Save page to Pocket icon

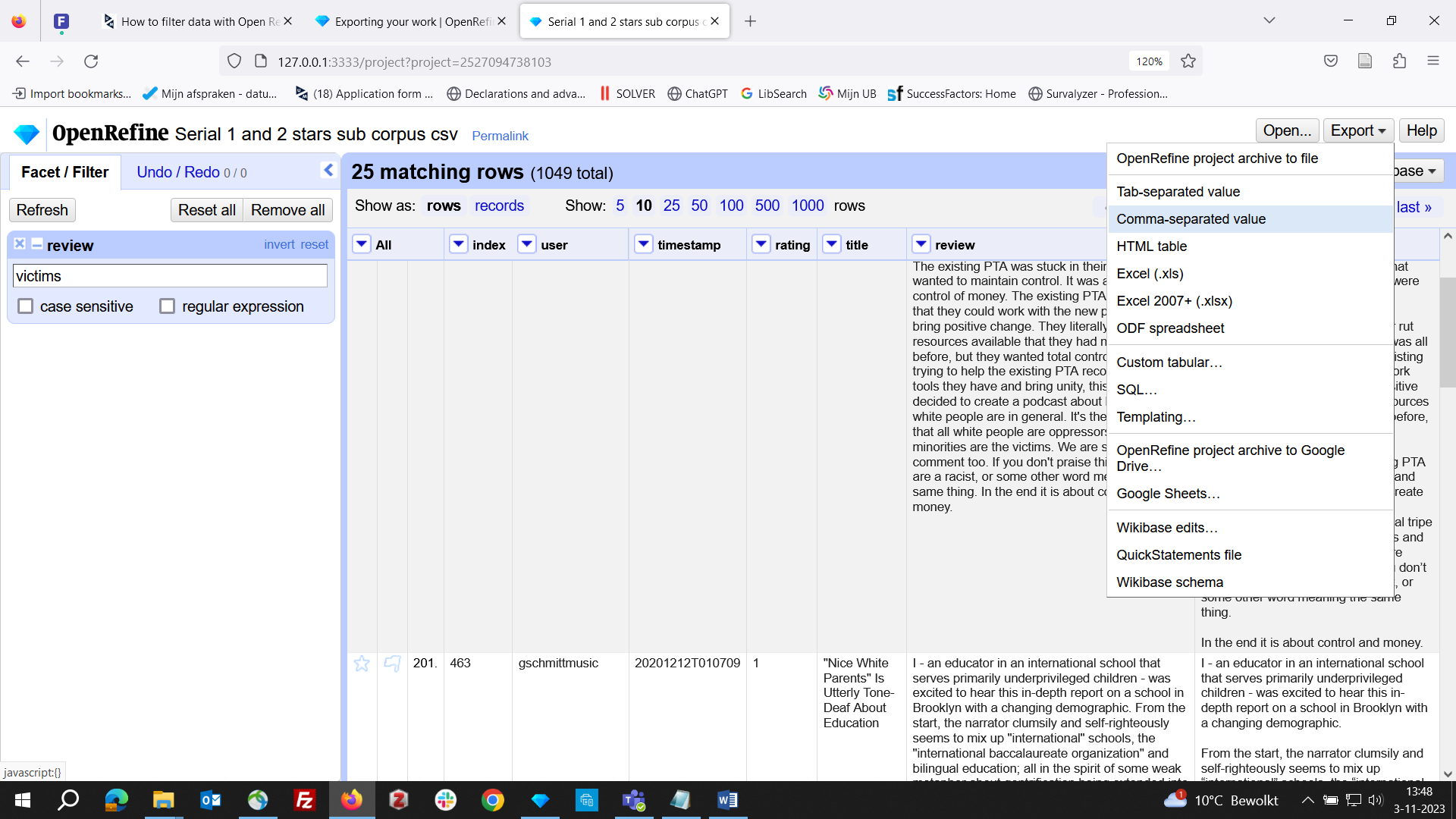click(1331, 61)
